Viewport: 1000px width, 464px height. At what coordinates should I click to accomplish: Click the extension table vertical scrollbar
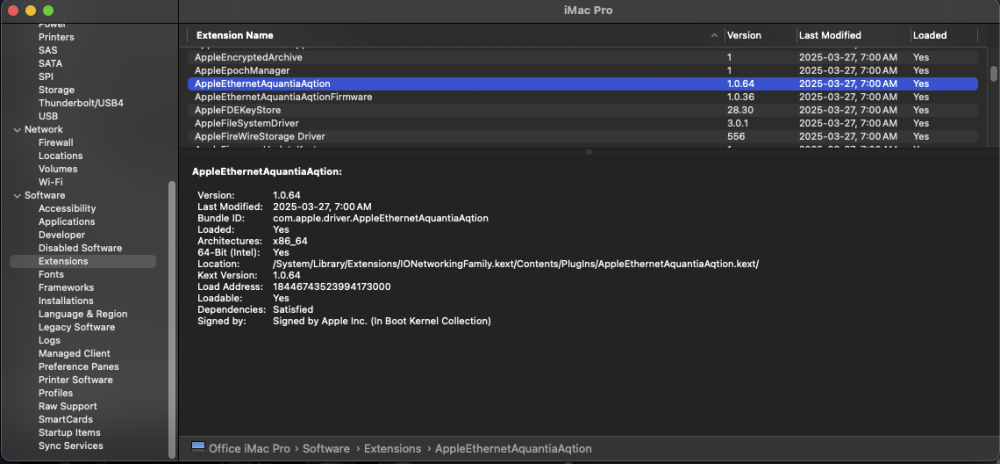pos(993,74)
